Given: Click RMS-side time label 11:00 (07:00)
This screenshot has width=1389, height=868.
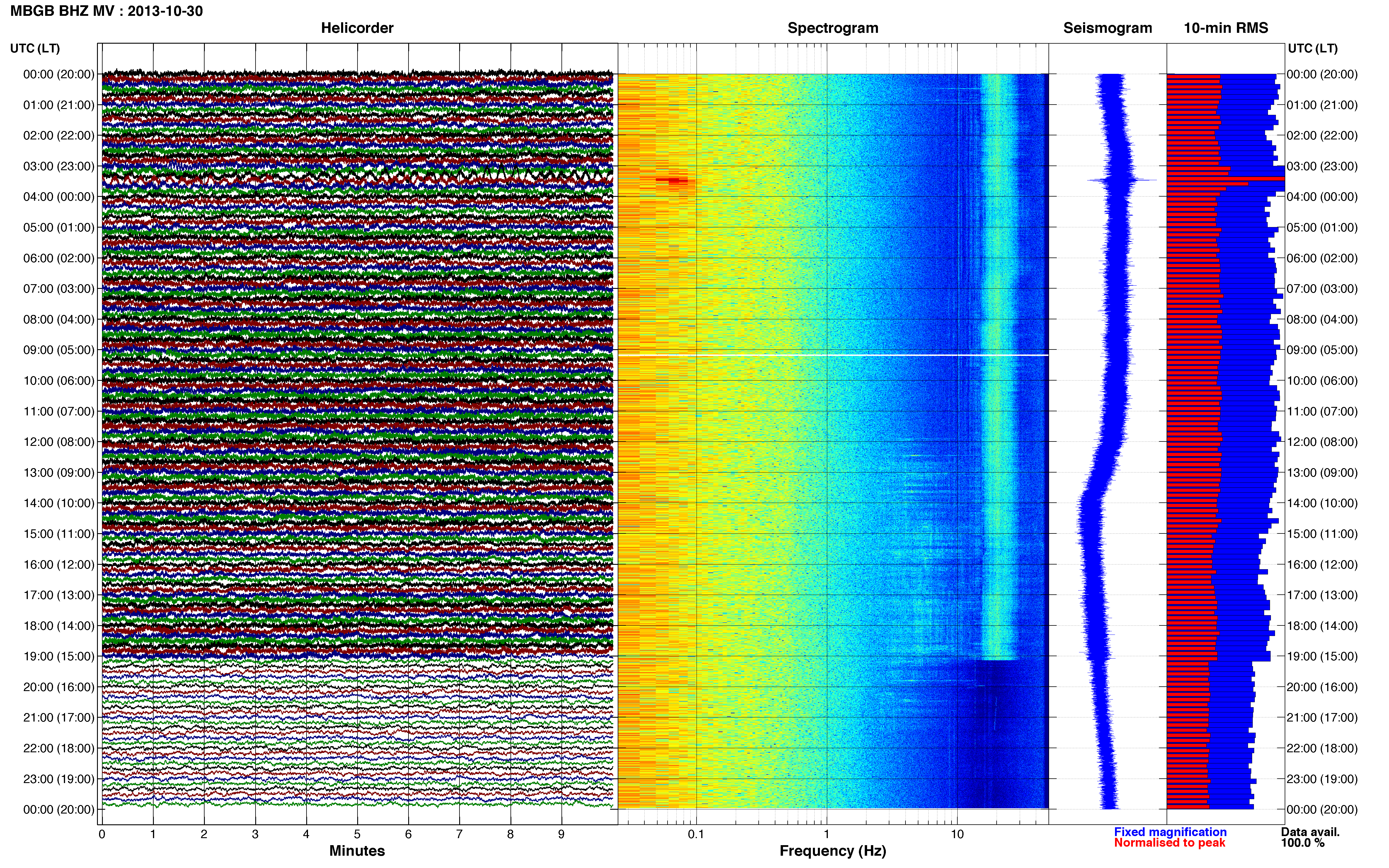Looking at the screenshot, I should pos(1322,412).
